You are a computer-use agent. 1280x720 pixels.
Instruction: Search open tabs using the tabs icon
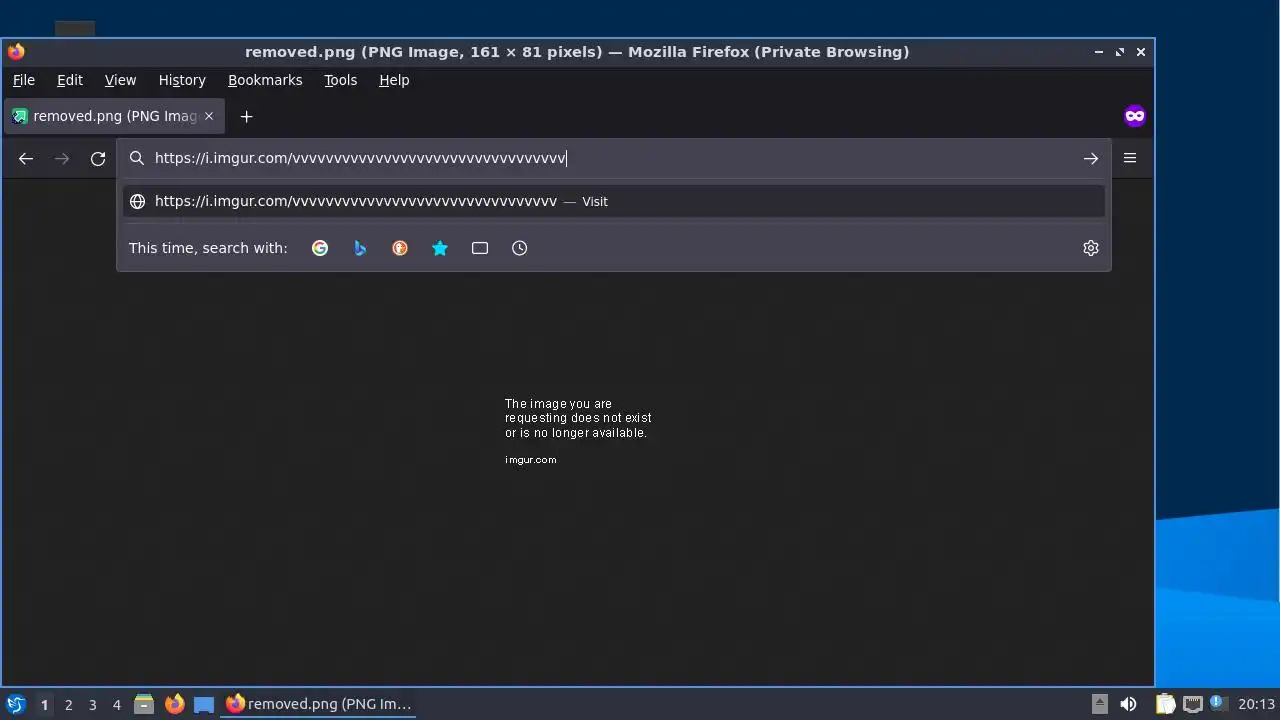[480, 248]
